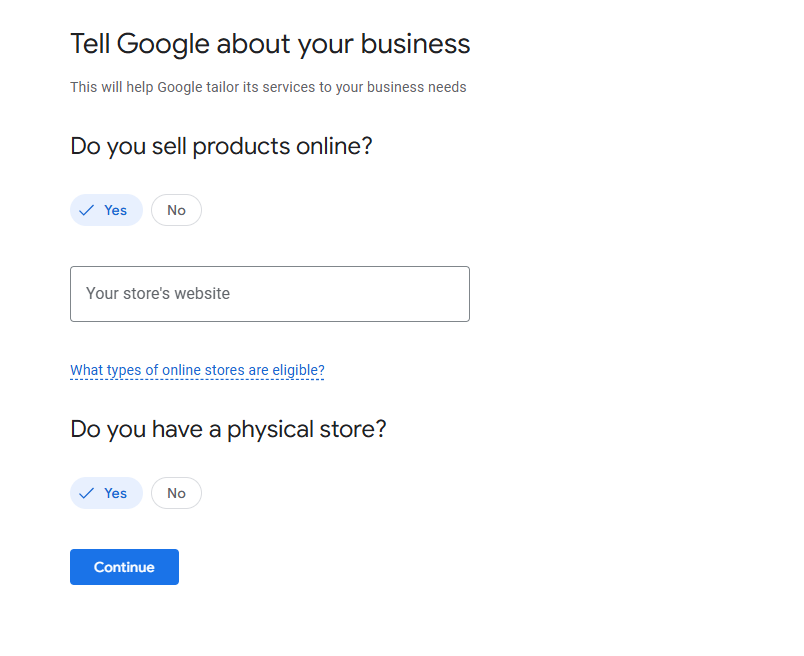Image resolution: width=804 pixels, height=656 pixels.
Task: Click the subtitle about tailoring Google services
Action: (x=268, y=87)
